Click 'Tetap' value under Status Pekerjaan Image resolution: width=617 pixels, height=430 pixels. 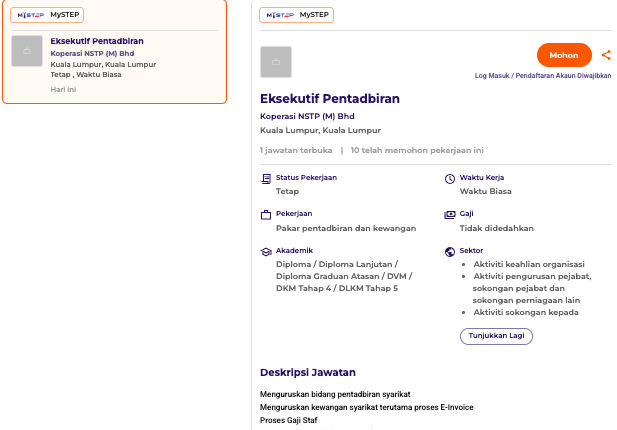[287, 191]
